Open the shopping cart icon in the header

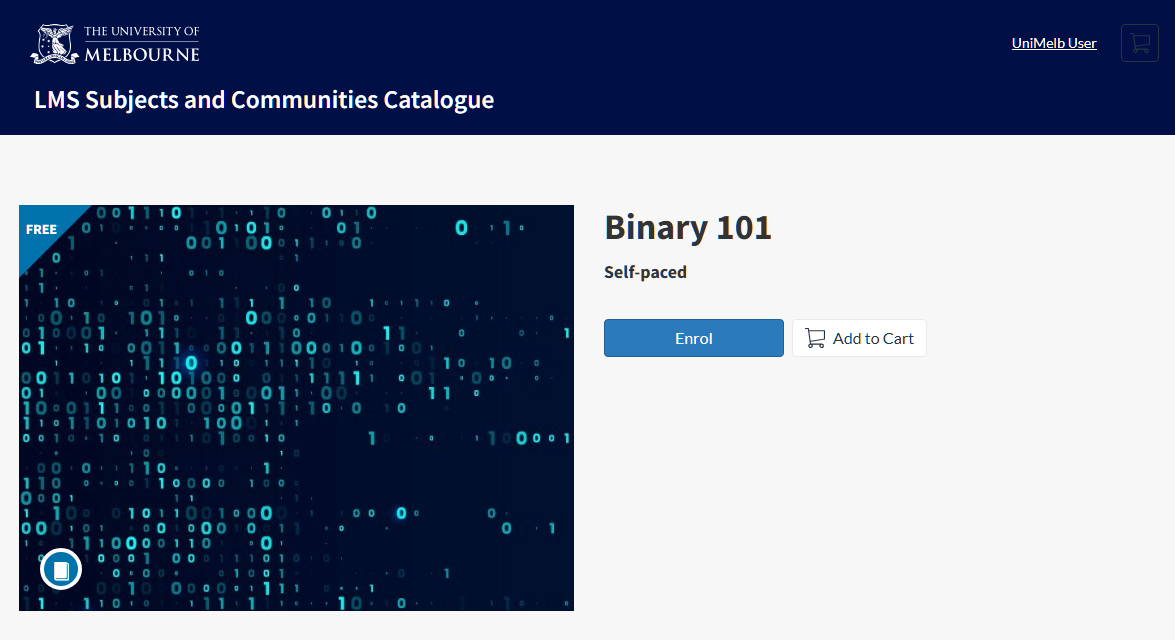point(1139,43)
